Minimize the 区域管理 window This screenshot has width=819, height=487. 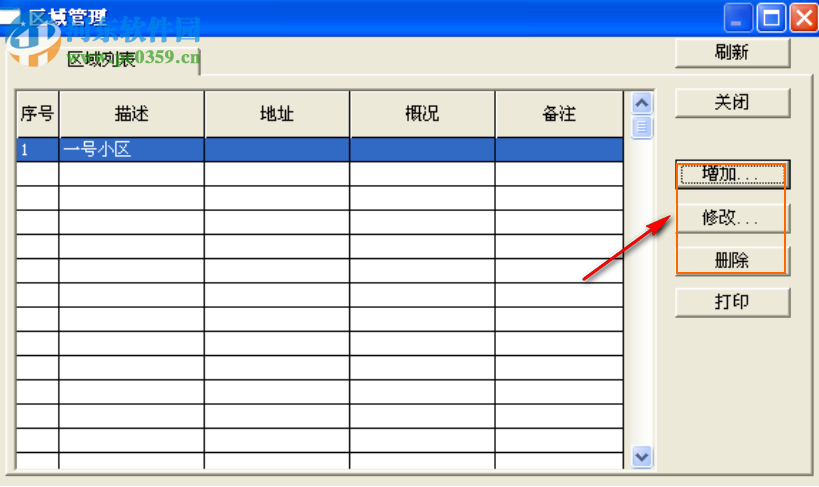point(738,18)
